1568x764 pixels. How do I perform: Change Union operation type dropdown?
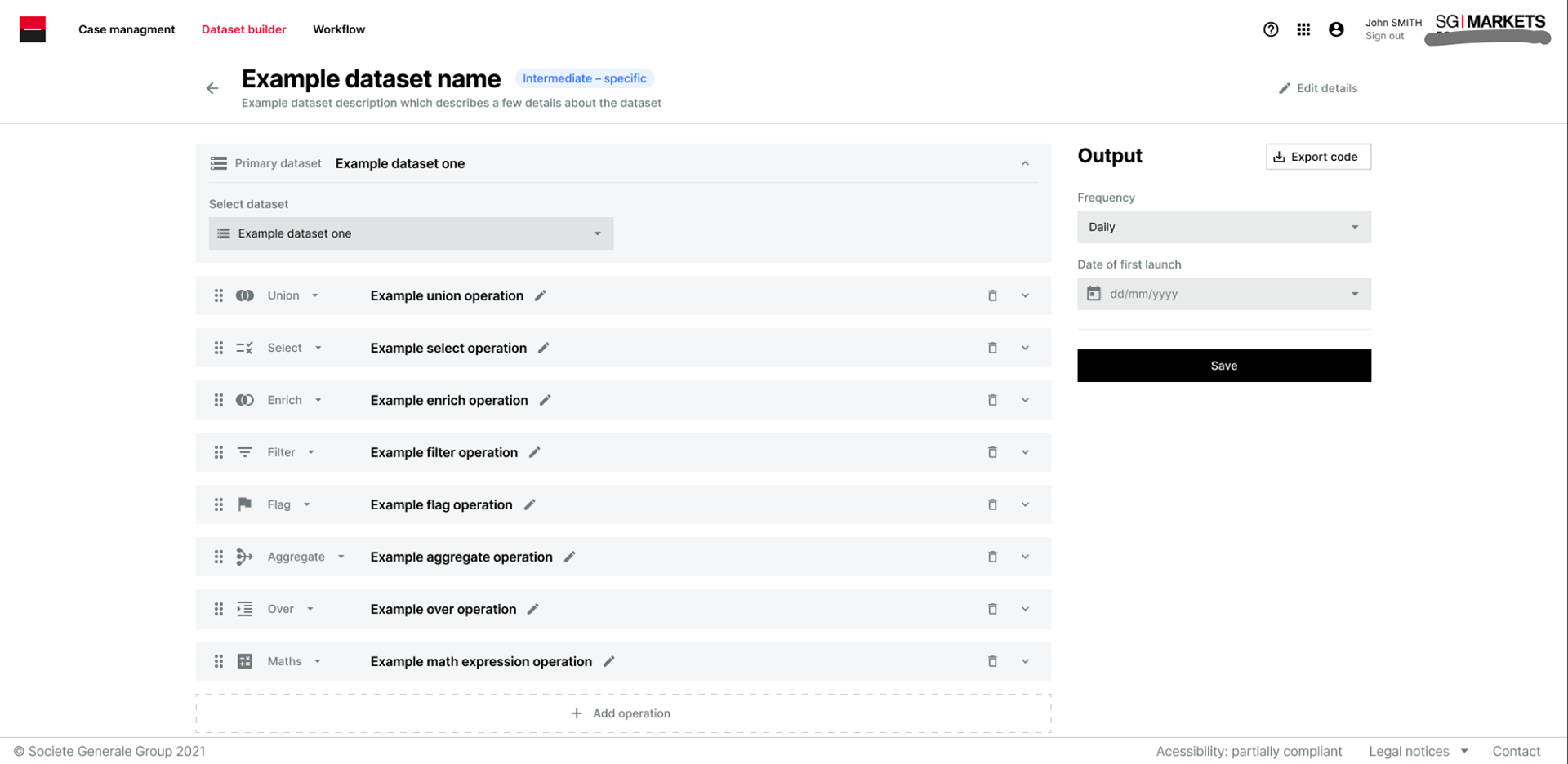tap(292, 295)
